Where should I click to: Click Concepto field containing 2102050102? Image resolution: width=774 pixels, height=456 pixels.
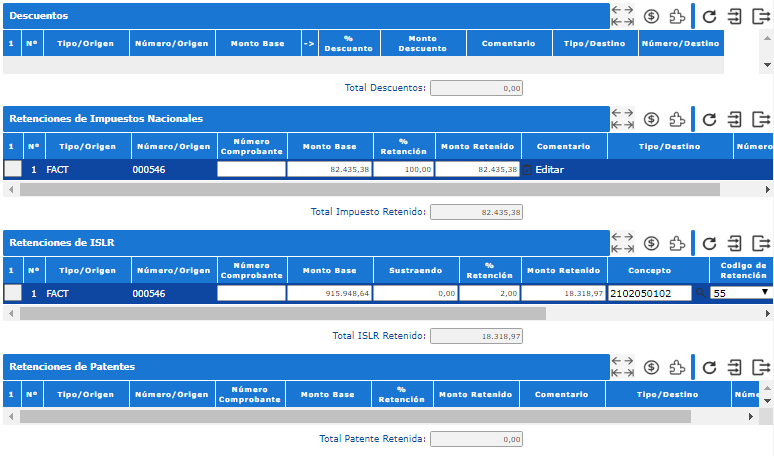(650, 293)
